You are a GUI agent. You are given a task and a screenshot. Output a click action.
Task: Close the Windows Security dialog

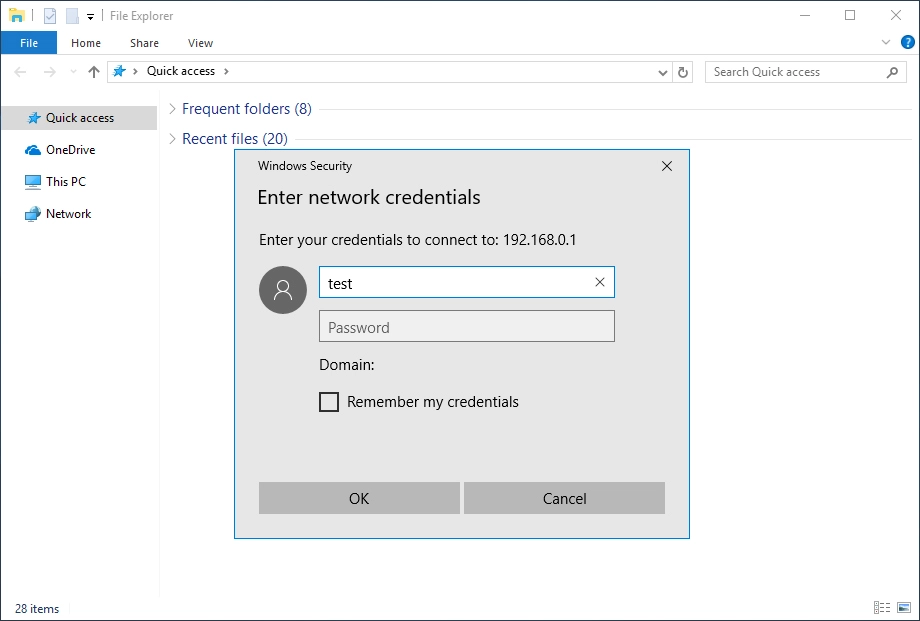[x=667, y=166]
